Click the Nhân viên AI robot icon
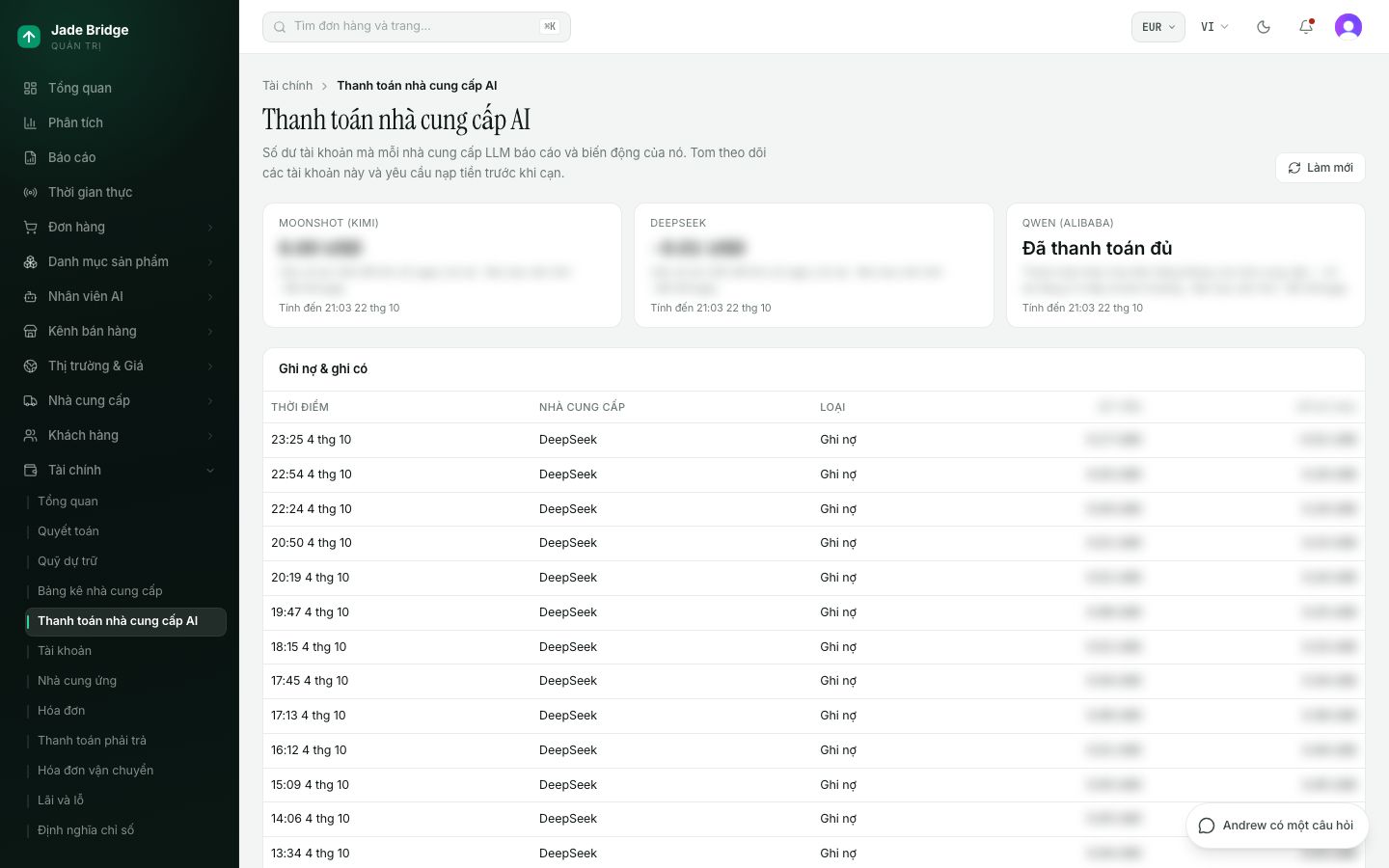Viewport: 1389px width, 868px height. [x=30, y=296]
